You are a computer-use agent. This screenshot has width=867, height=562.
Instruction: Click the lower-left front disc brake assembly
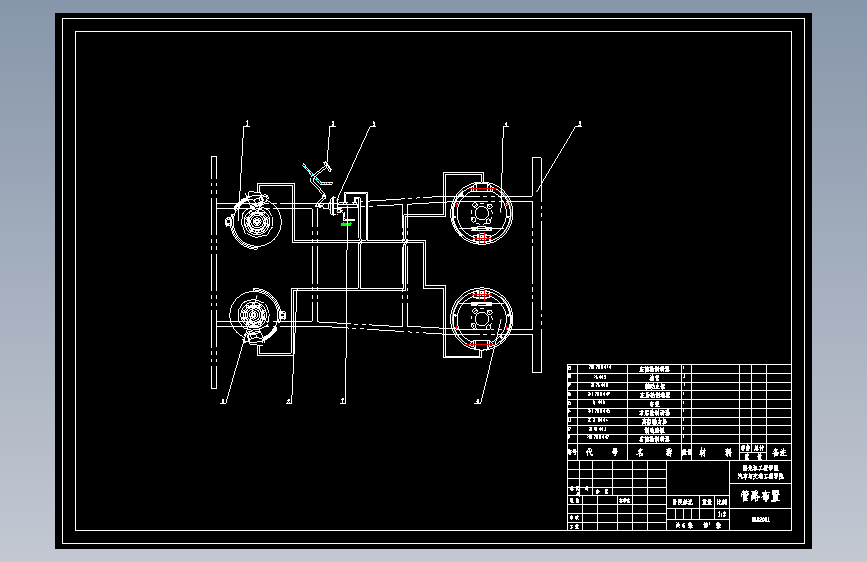(257, 316)
